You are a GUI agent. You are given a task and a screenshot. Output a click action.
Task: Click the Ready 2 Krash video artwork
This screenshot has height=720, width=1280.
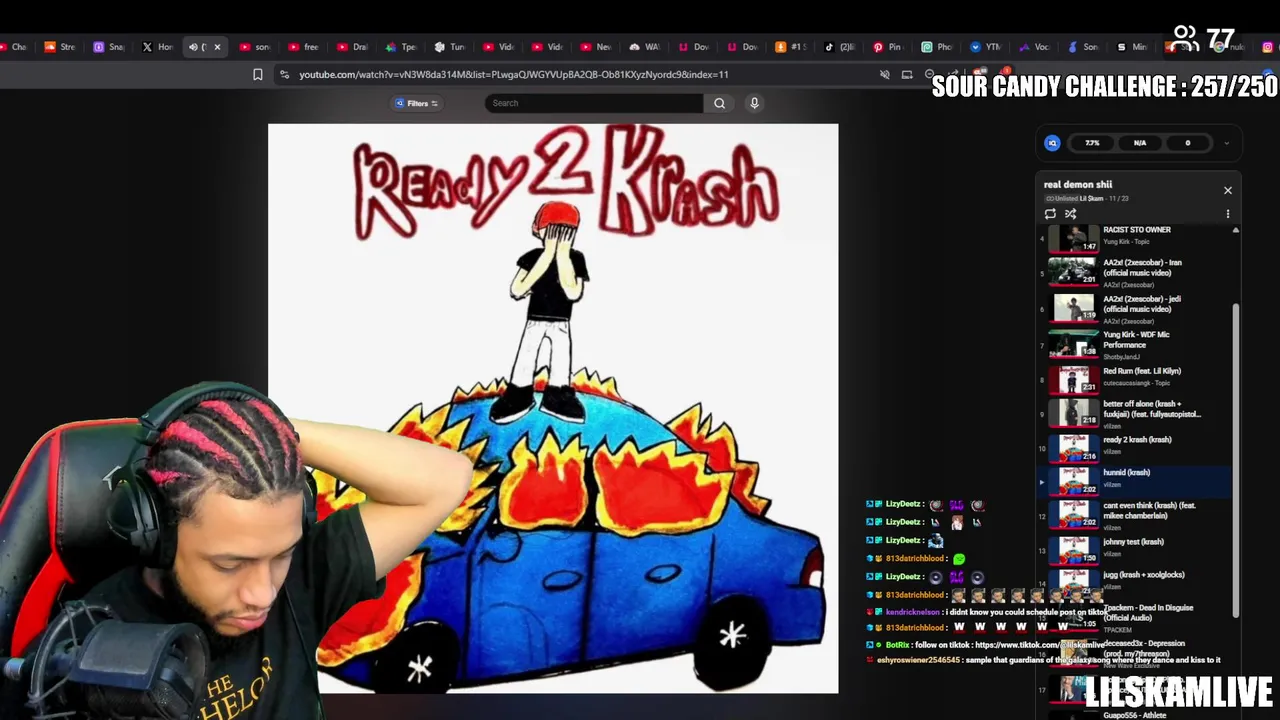tap(553, 408)
